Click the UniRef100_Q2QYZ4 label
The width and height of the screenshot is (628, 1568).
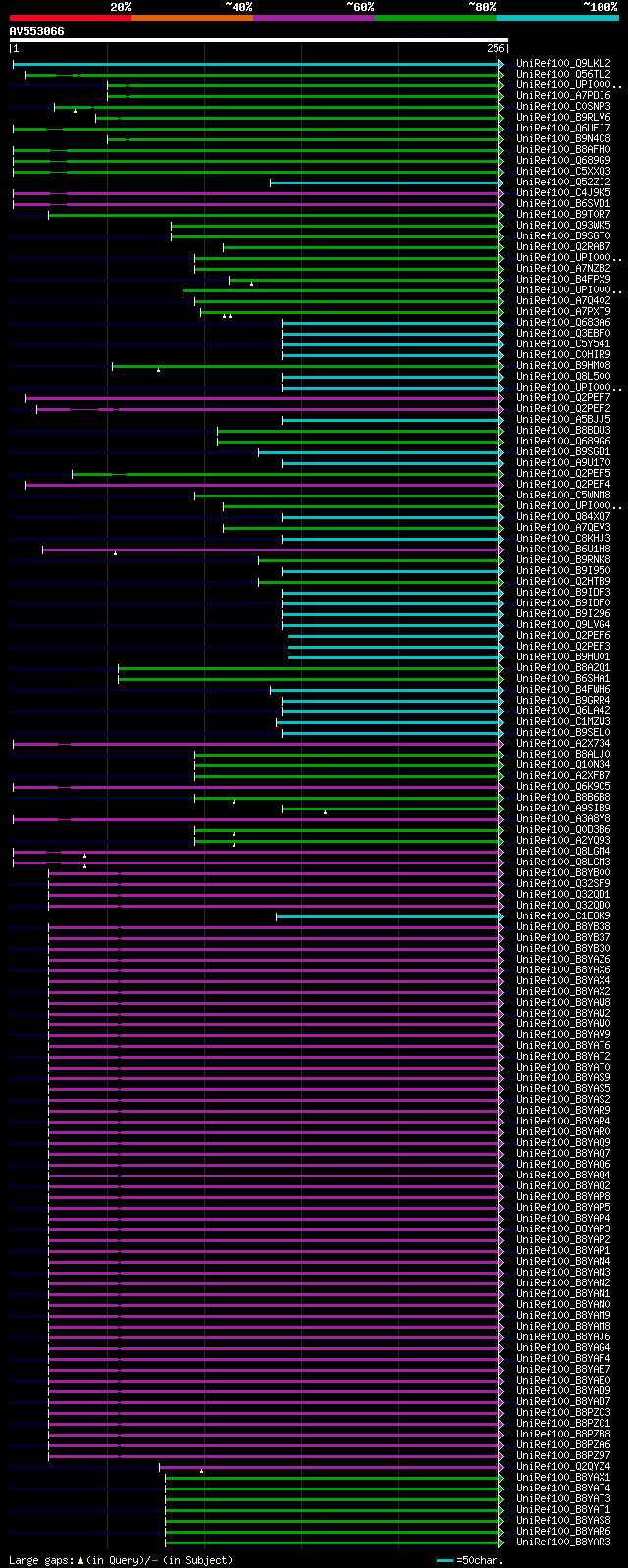[x=563, y=1466]
